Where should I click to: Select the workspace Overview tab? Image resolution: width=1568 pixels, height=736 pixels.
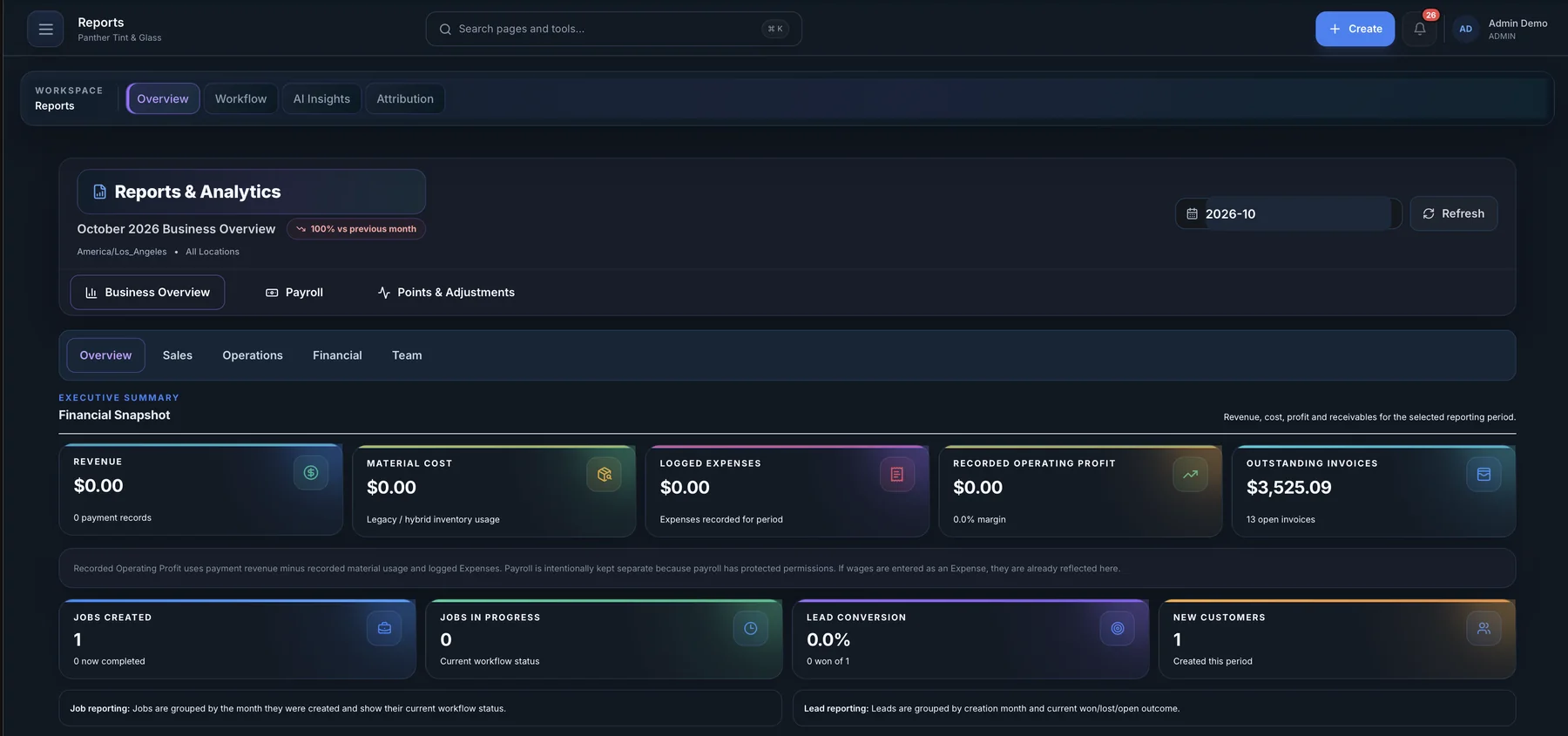(x=163, y=98)
